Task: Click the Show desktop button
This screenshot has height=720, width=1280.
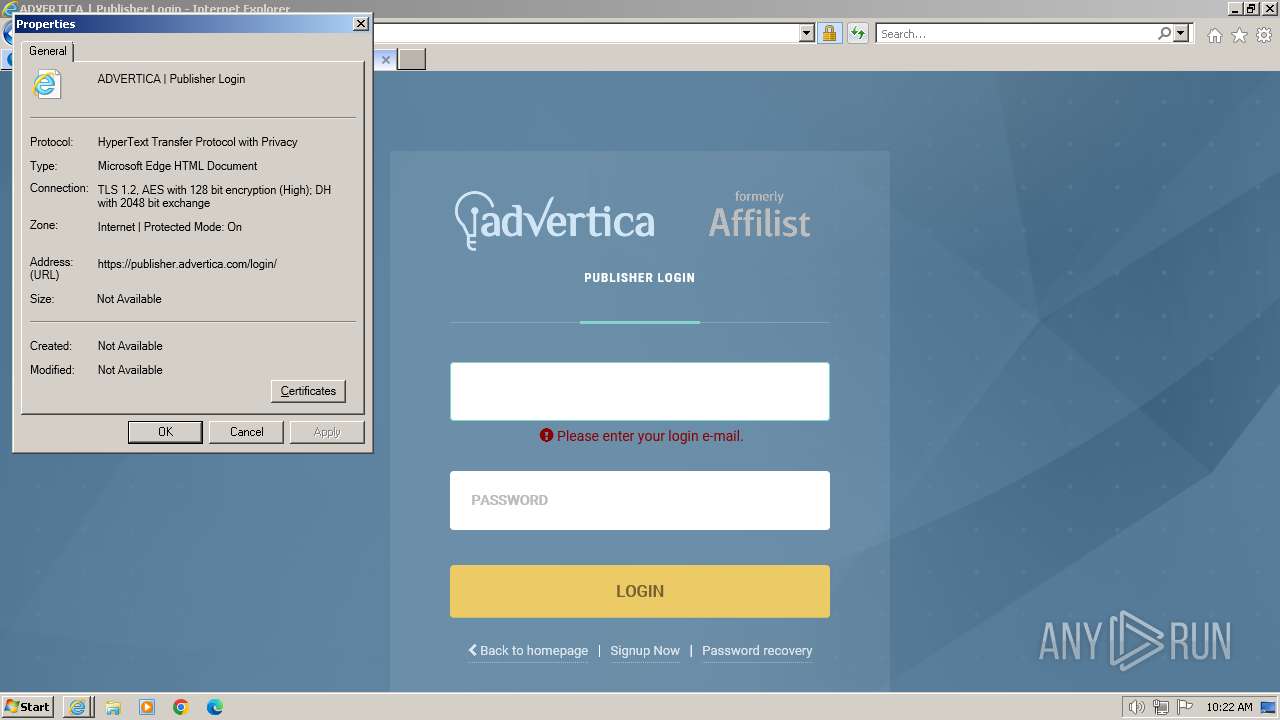Action: pyautogui.click(x=1268, y=707)
